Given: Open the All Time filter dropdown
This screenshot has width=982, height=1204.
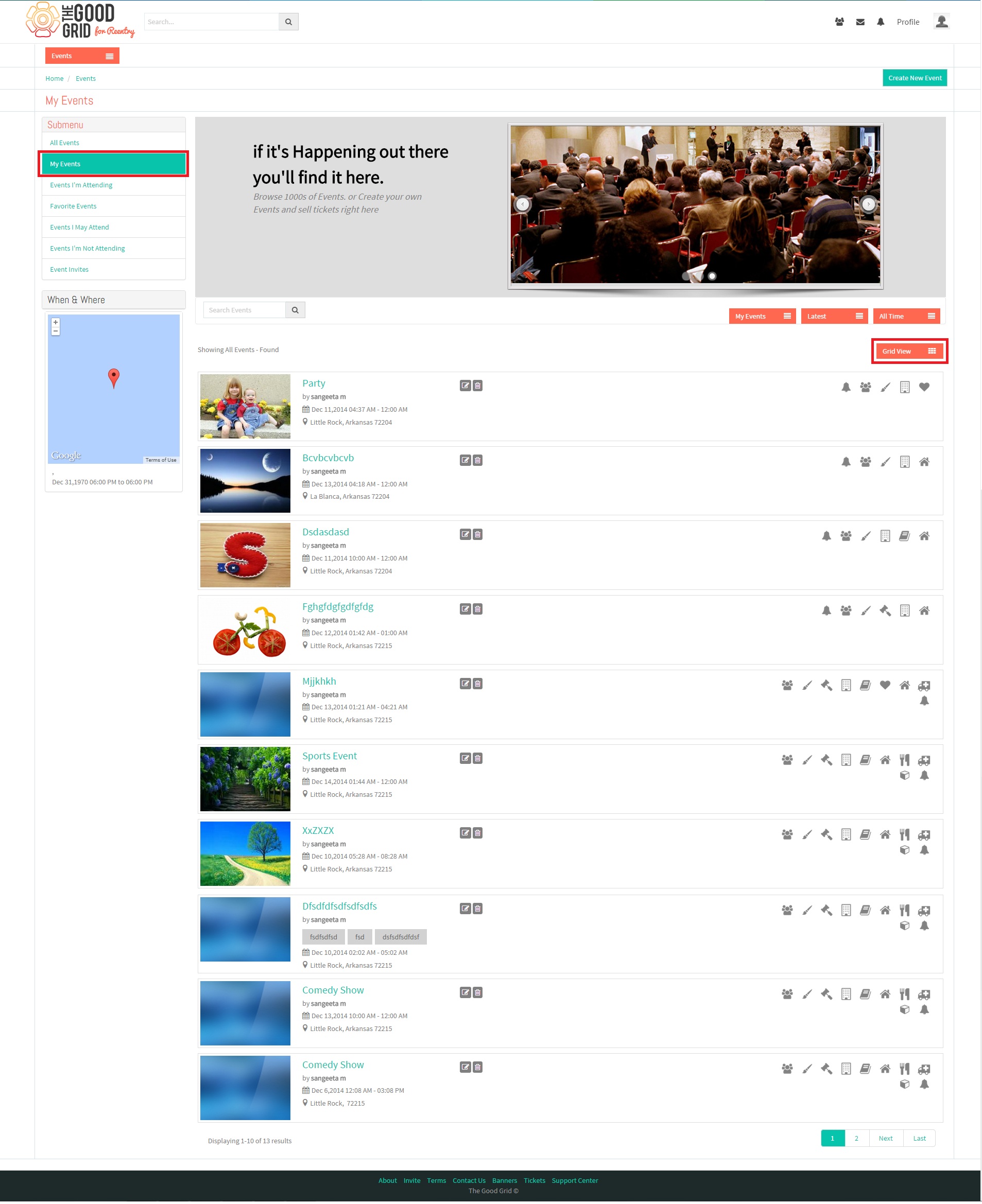Looking at the screenshot, I should coord(906,316).
